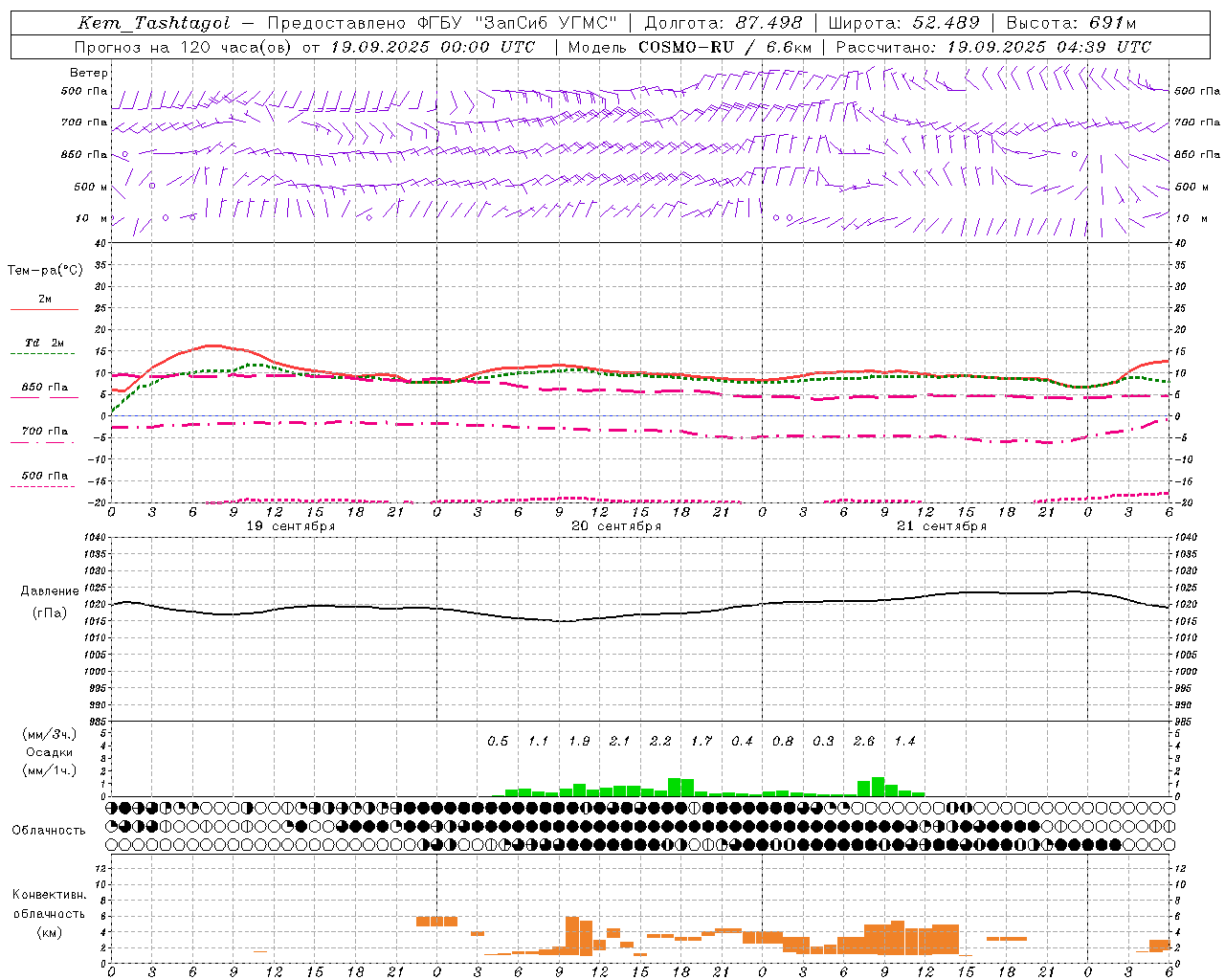This screenshot has width=1225, height=980.
Task: Click the 0.4 precipitation value
Action: click(742, 742)
